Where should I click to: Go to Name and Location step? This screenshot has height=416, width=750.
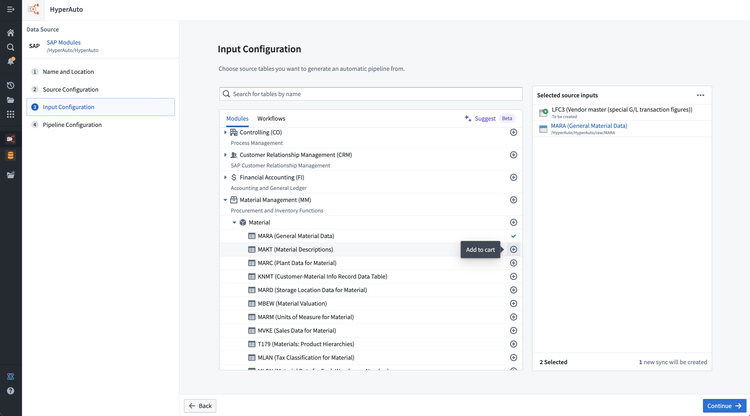coord(100,72)
